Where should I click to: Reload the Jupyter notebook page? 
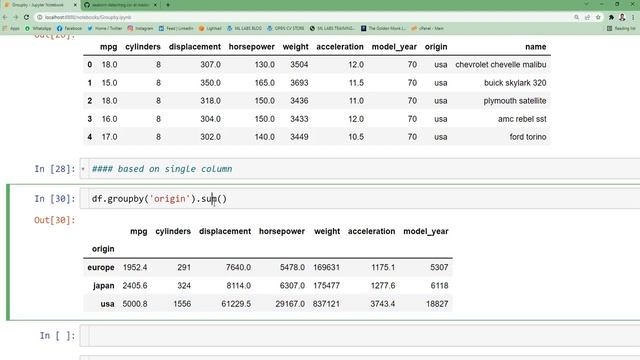point(27,17)
